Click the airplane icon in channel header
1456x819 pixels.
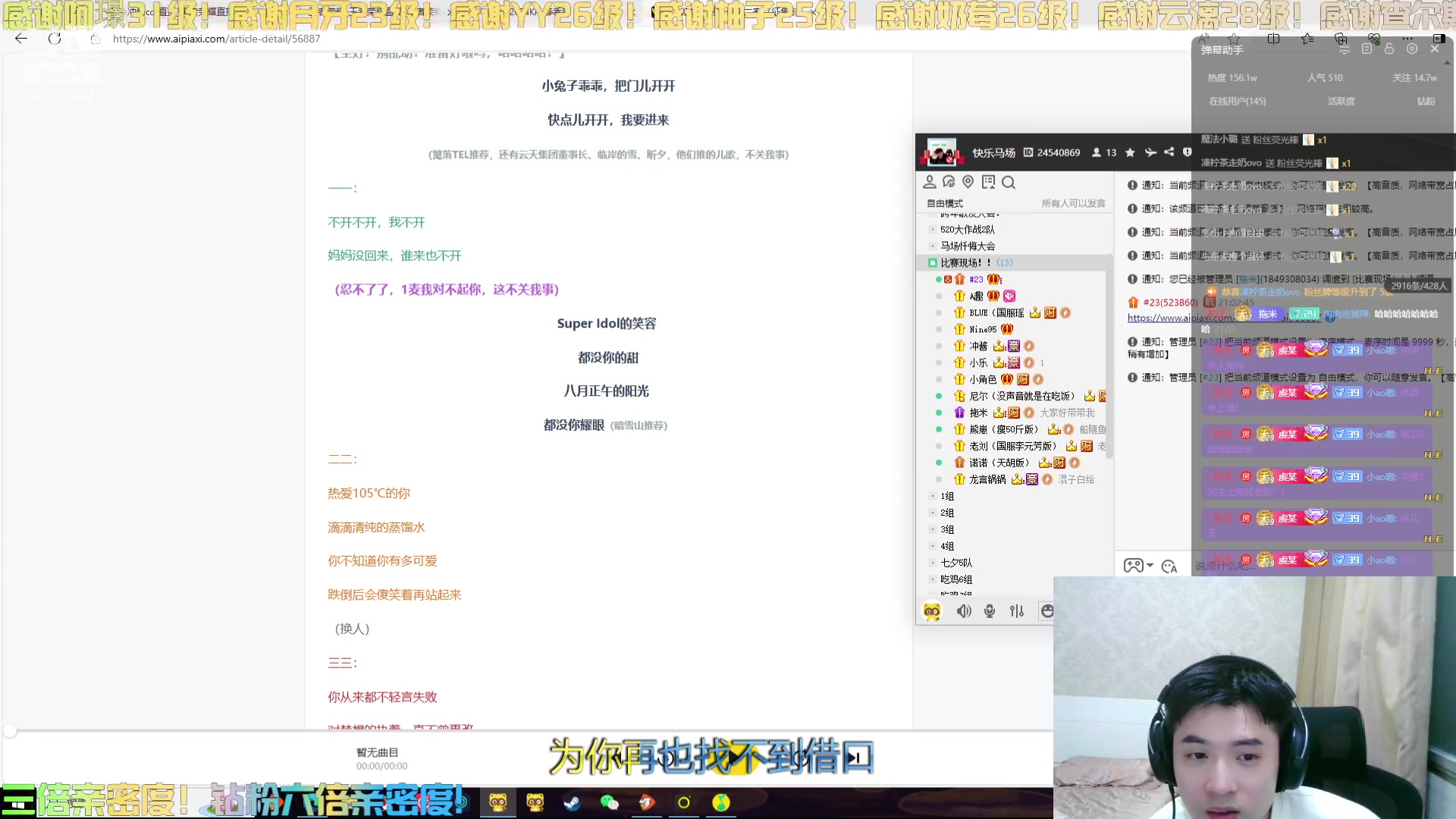1150,152
